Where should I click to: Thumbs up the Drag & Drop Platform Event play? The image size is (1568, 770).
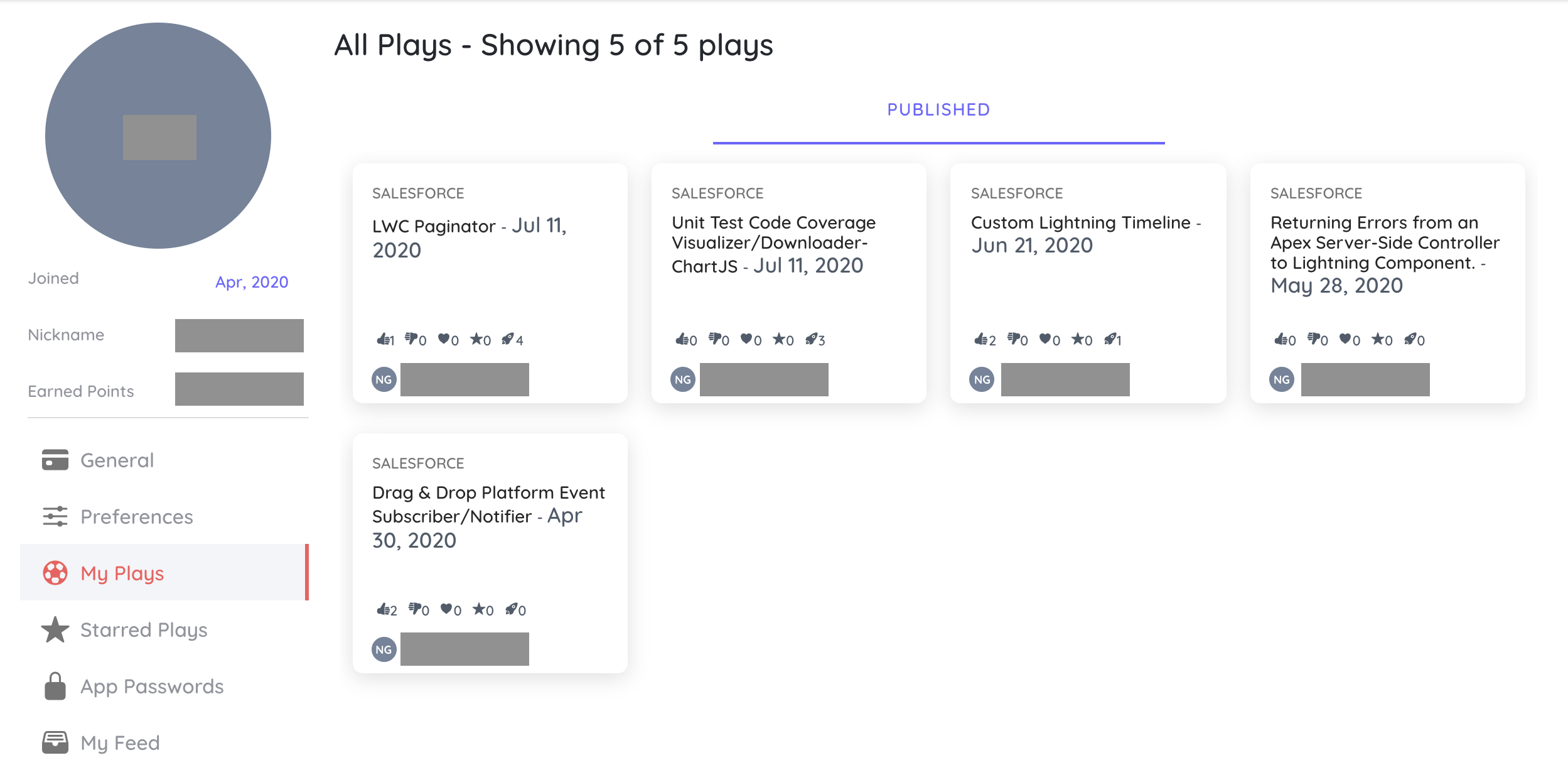click(383, 609)
